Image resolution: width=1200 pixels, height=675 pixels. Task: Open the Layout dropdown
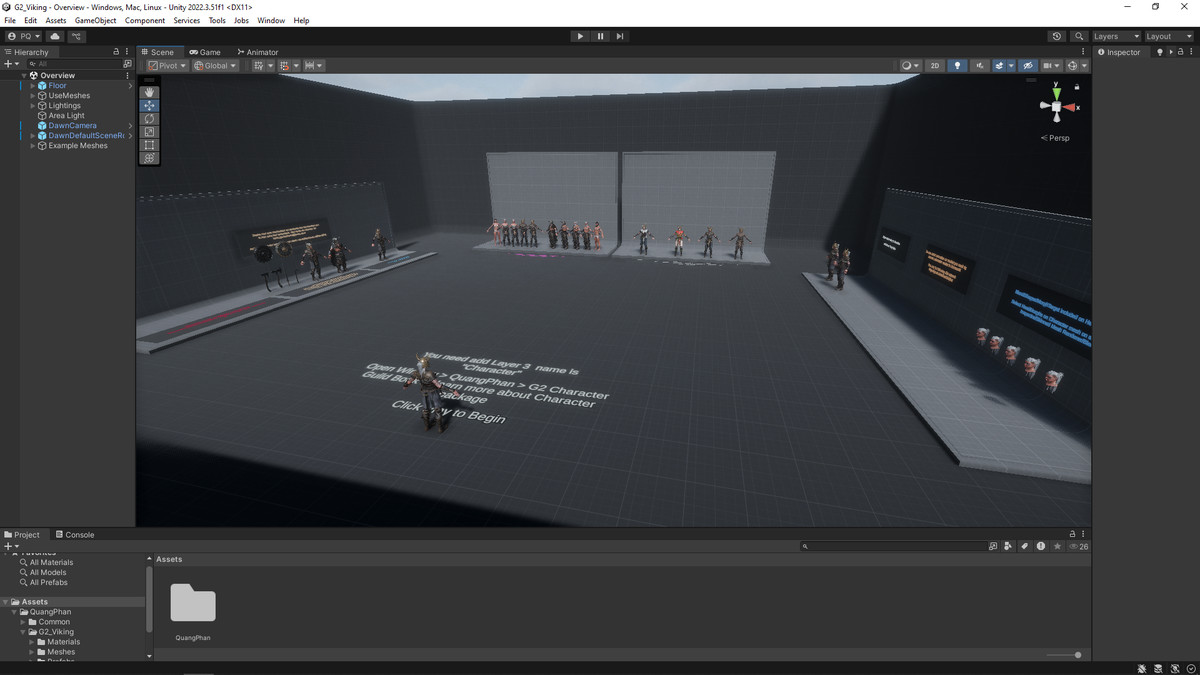[1169, 36]
